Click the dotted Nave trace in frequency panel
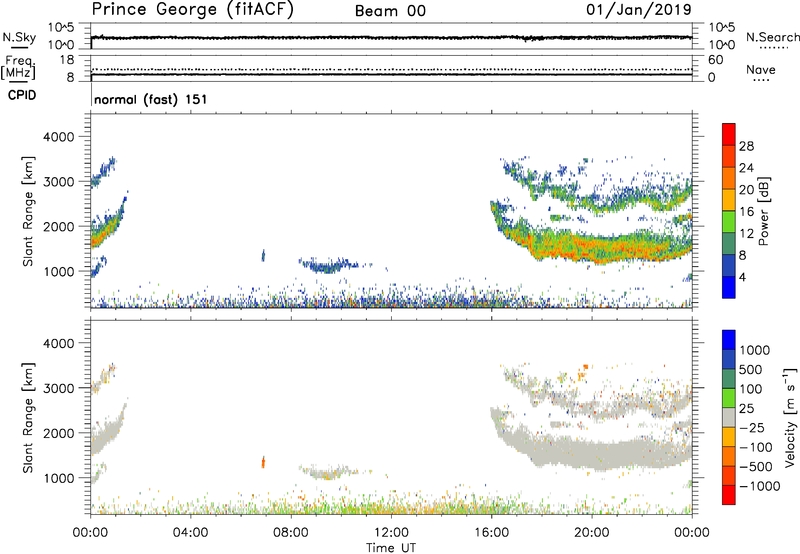The width and height of the screenshot is (800, 554). [x=391, y=69]
